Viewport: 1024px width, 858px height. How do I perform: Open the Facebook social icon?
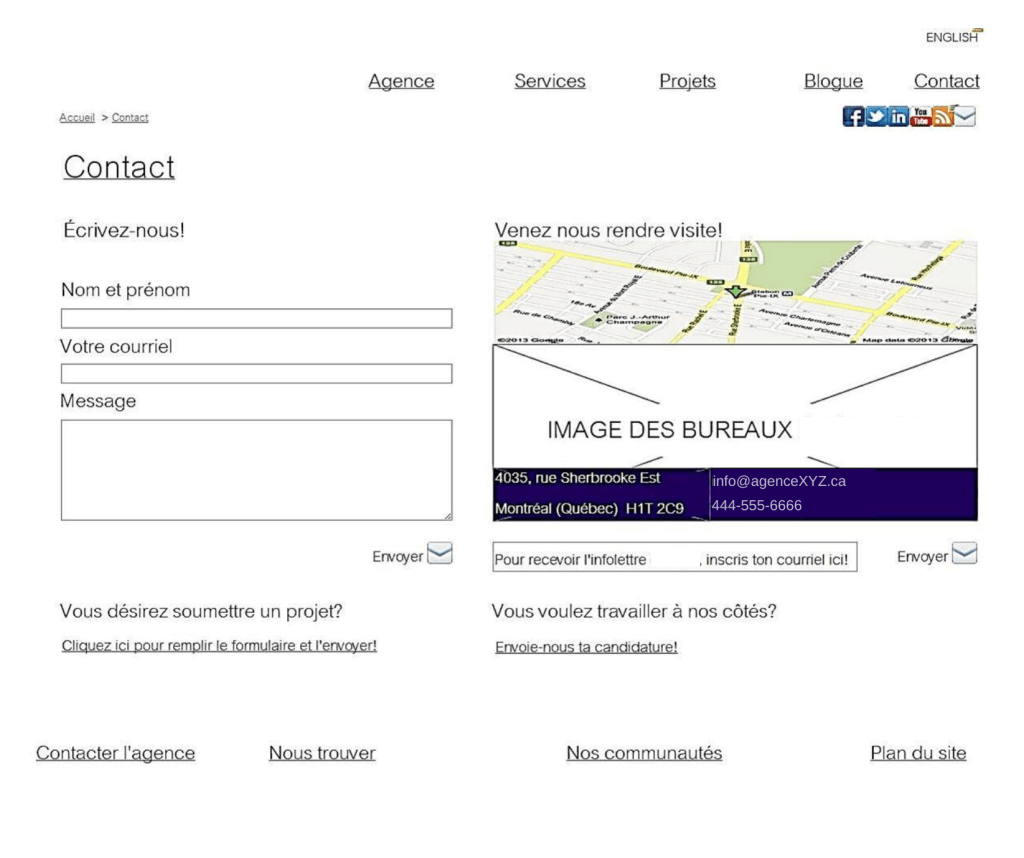click(854, 117)
